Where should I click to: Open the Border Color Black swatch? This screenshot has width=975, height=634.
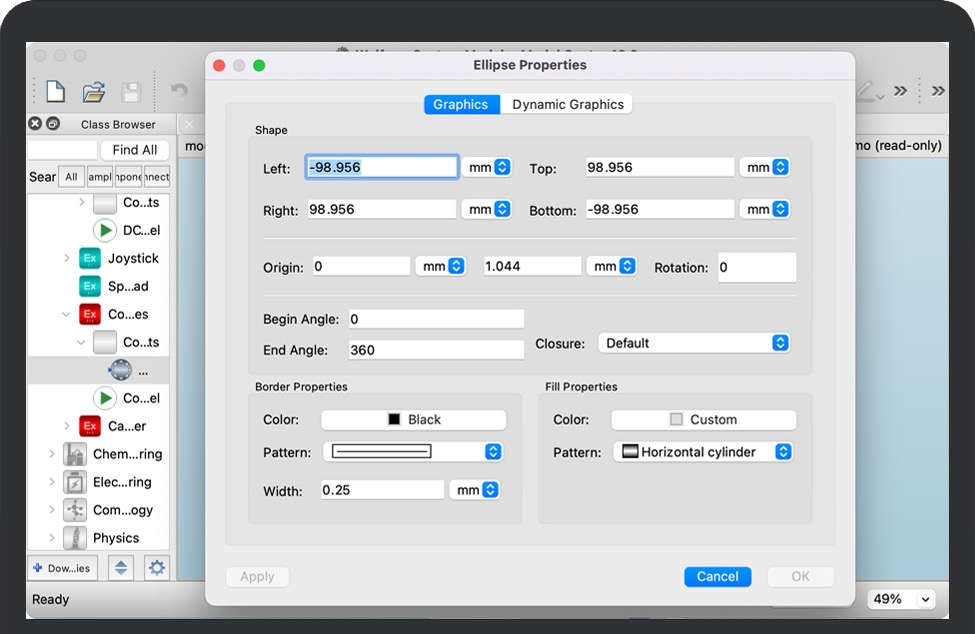[413, 420]
